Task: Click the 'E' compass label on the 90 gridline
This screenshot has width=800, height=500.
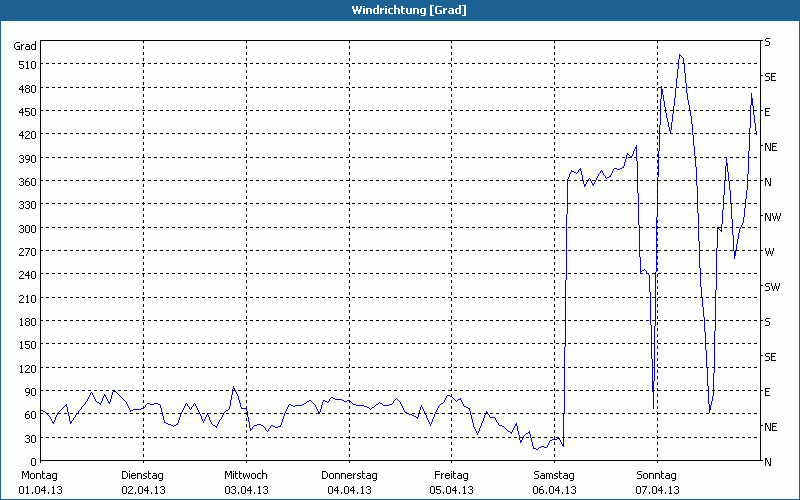Action: pos(767,392)
